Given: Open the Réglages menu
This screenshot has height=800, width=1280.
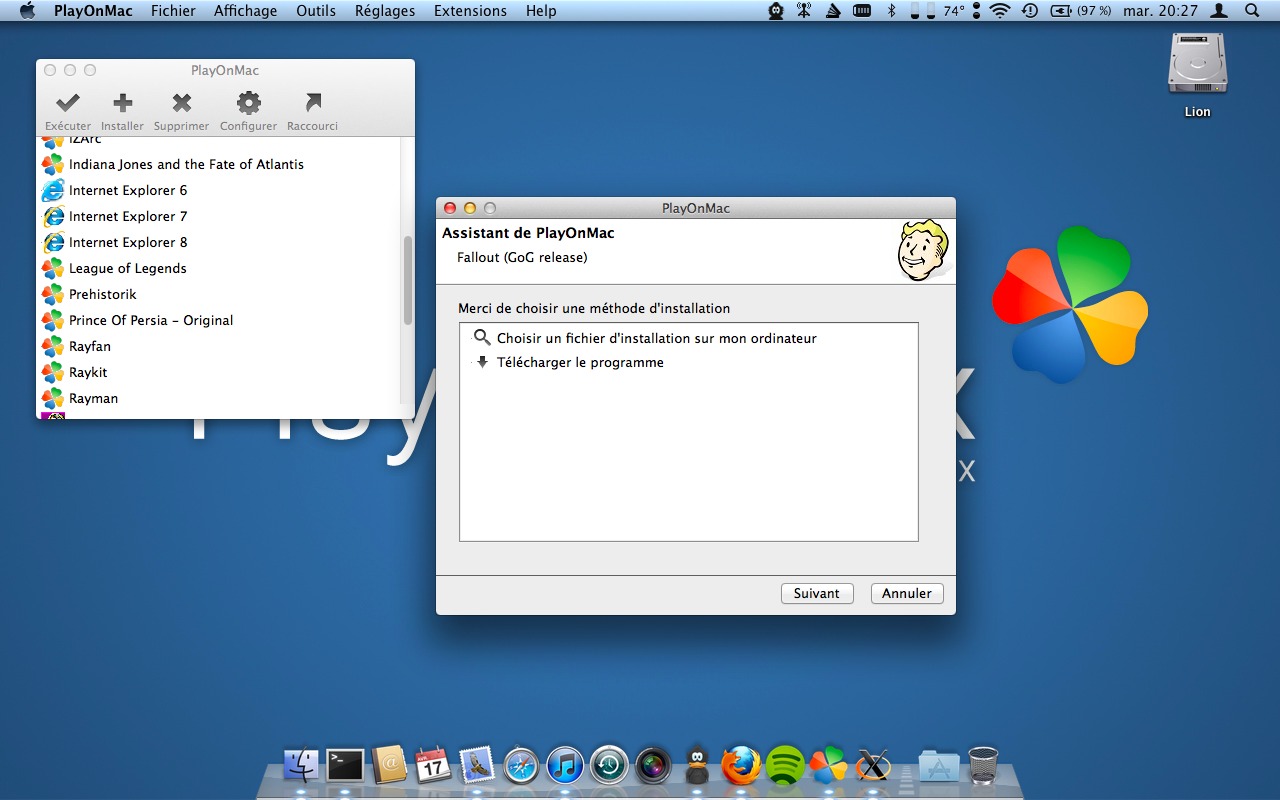Looking at the screenshot, I should (x=385, y=11).
